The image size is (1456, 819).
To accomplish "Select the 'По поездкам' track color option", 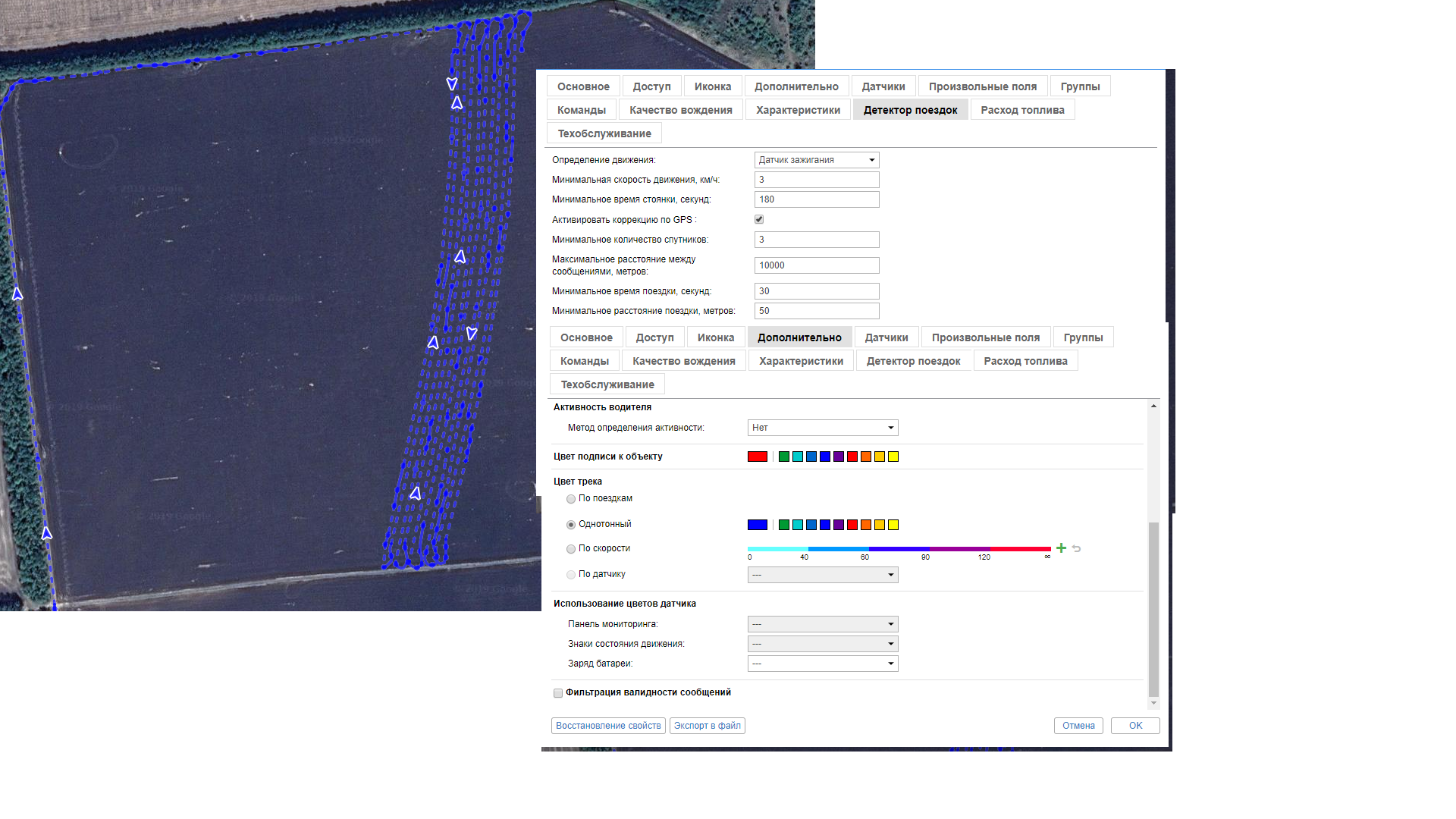I will click(x=571, y=499).
